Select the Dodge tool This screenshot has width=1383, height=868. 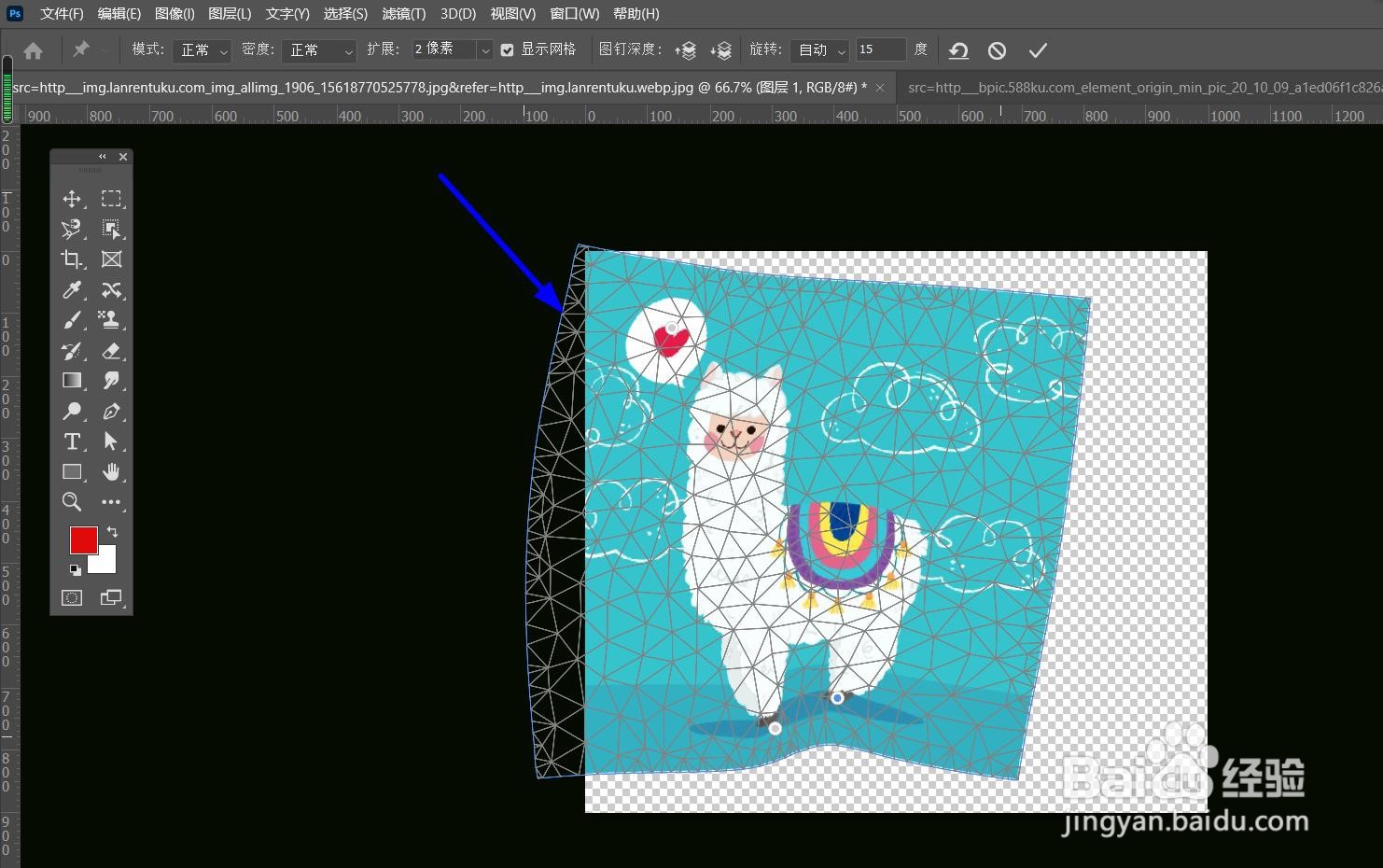coord(71,412)
